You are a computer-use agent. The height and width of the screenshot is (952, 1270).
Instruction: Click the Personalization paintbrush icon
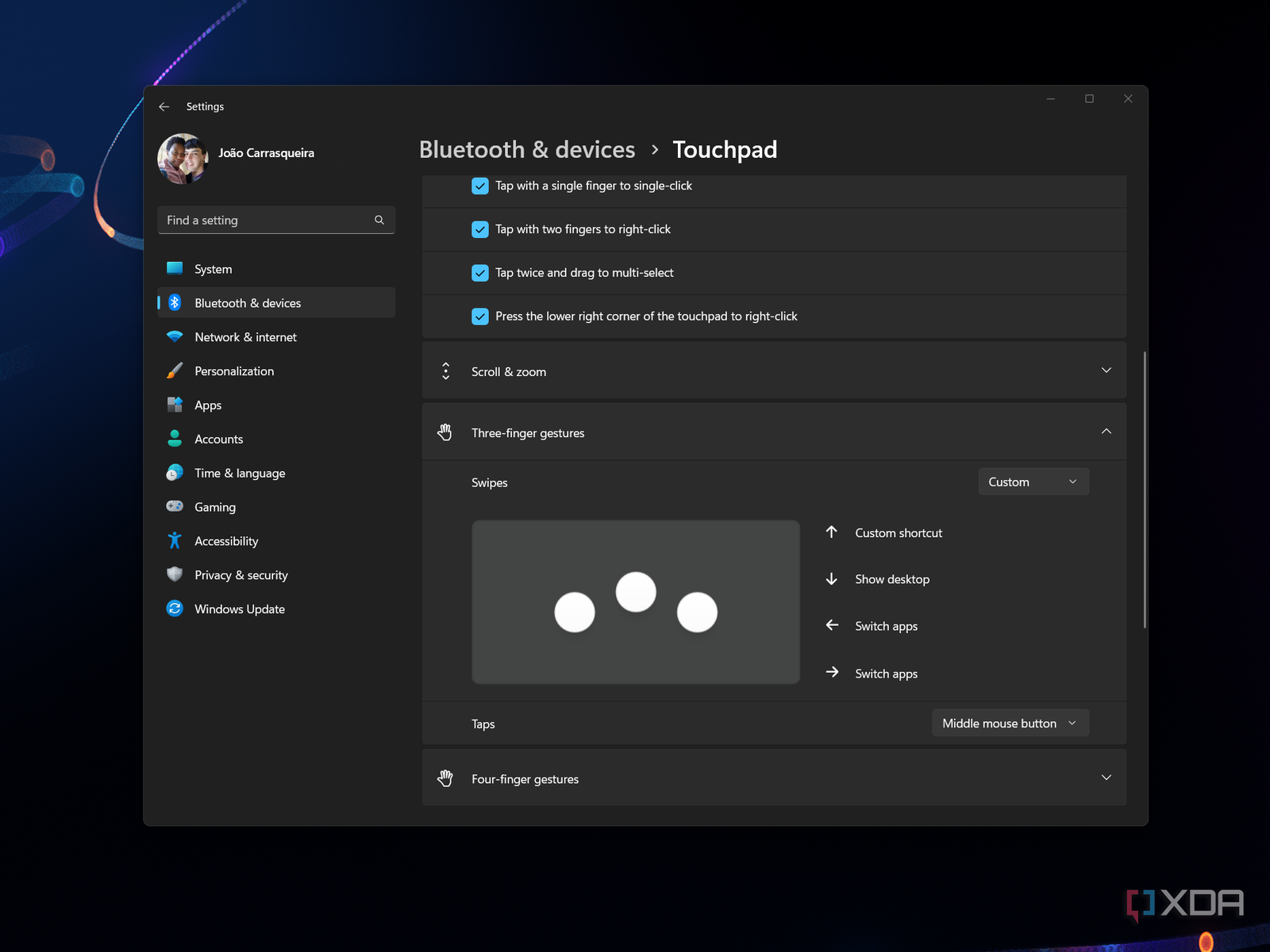click(175, 370)
